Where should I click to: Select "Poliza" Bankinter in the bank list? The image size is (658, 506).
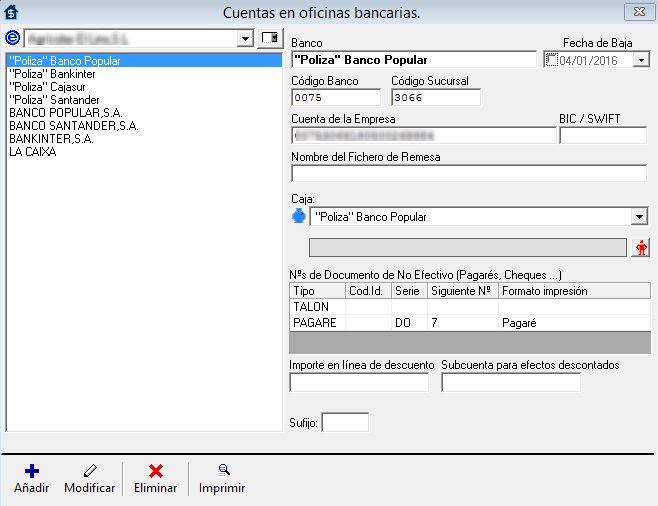pos(50,74)
